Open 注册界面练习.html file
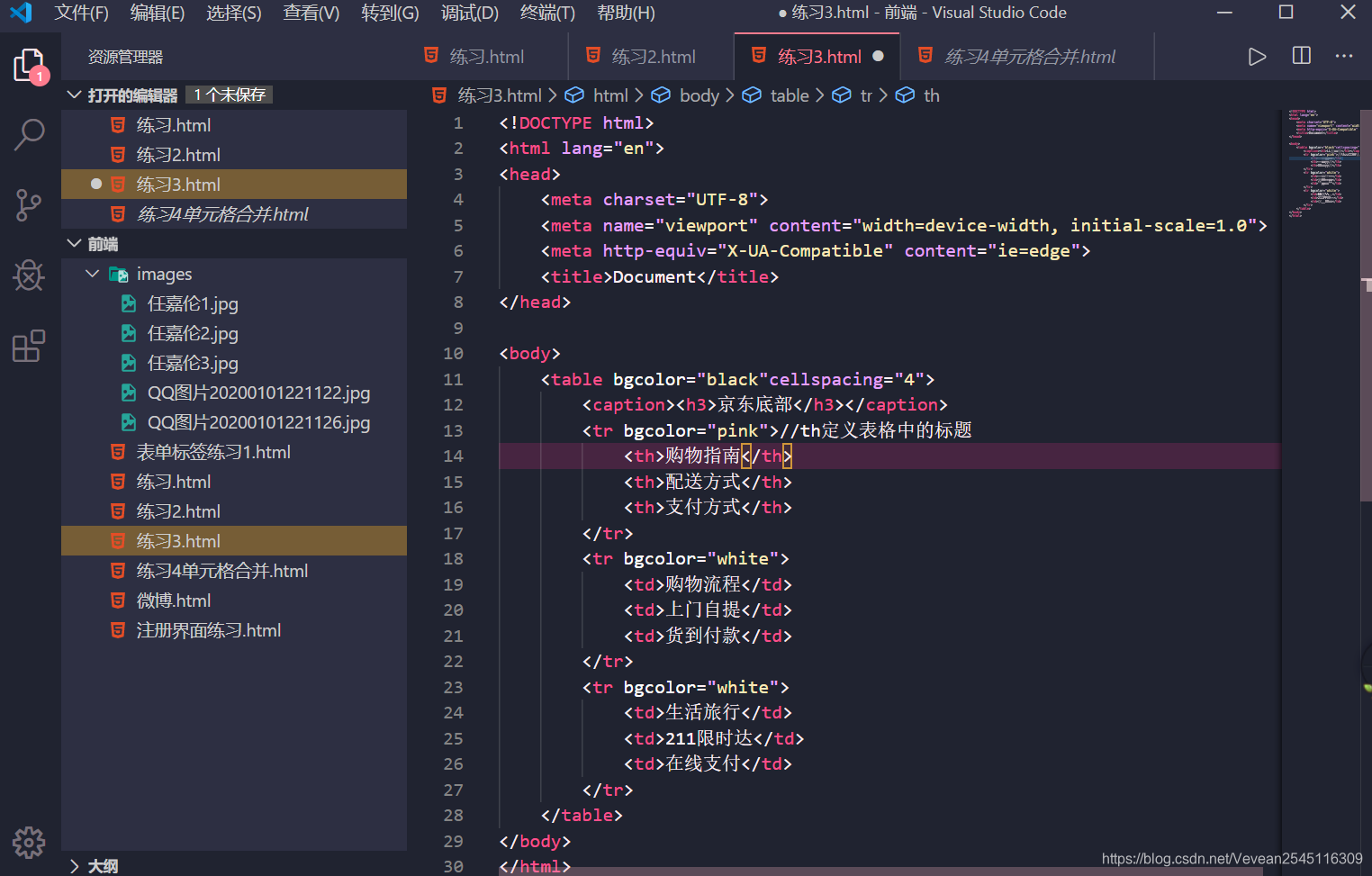The height and width of the screenshot is (876, 1372). click(x=234, y=629)
